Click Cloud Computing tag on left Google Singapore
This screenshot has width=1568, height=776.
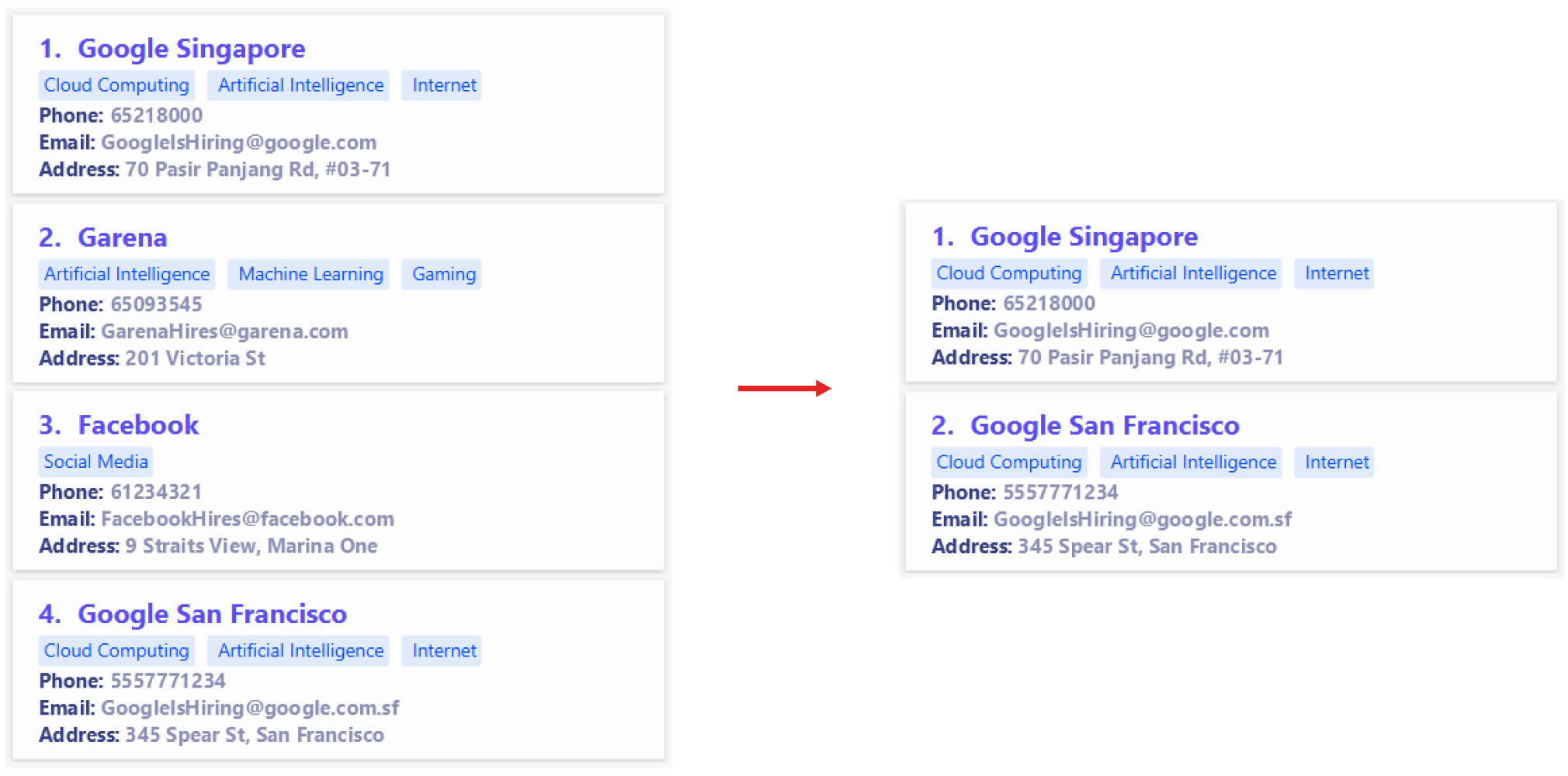coord(116,85)
